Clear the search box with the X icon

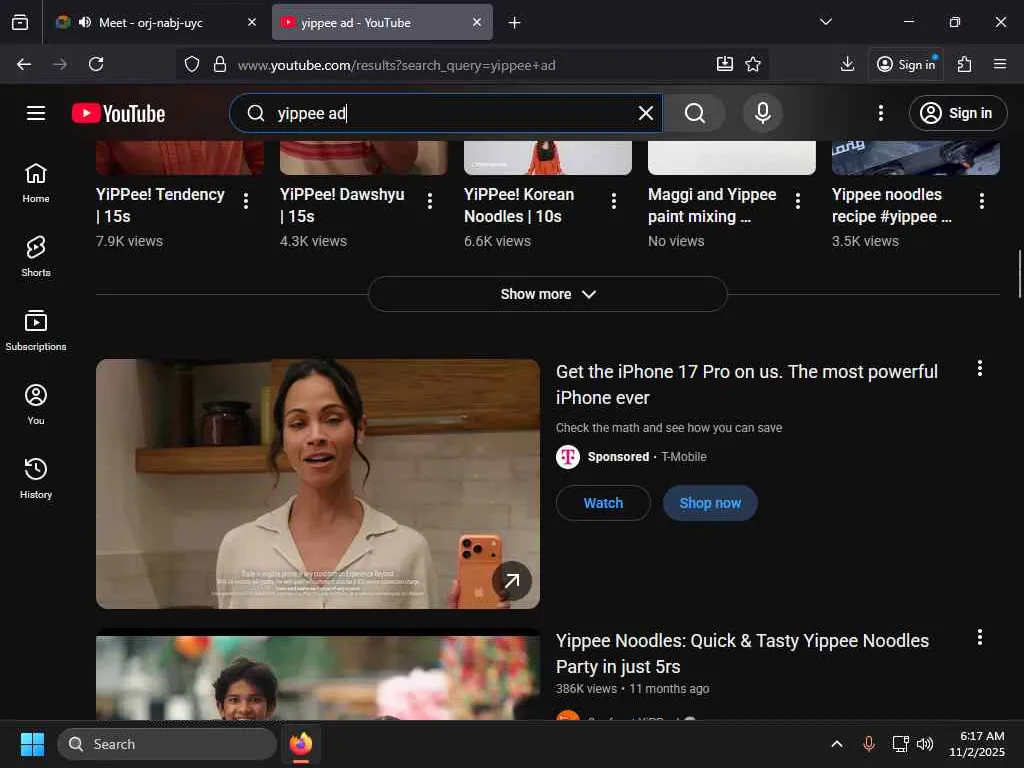645,113
